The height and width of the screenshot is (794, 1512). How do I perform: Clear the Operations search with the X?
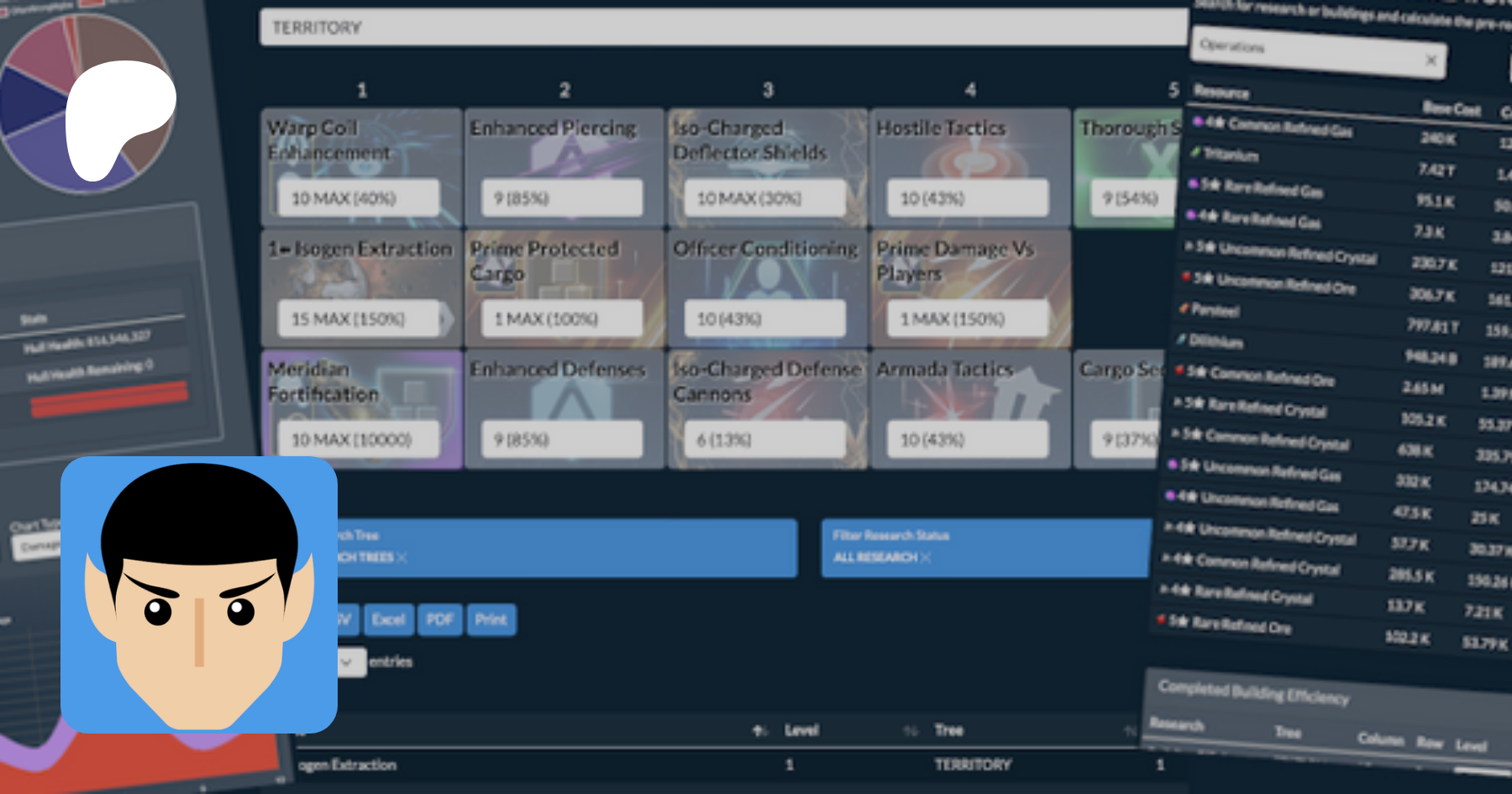point(1431,60)
